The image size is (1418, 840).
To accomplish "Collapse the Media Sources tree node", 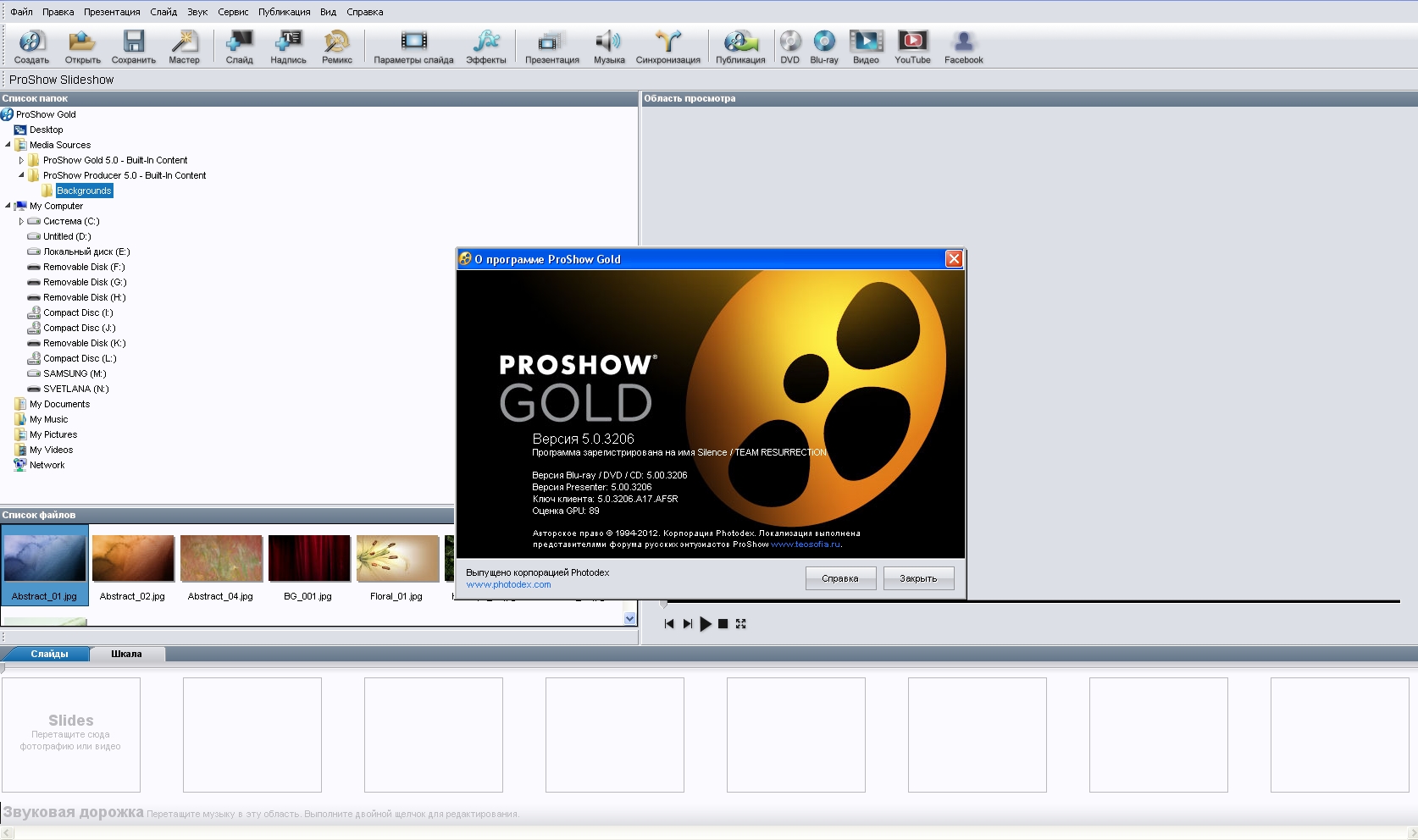I will click(8, 145).
